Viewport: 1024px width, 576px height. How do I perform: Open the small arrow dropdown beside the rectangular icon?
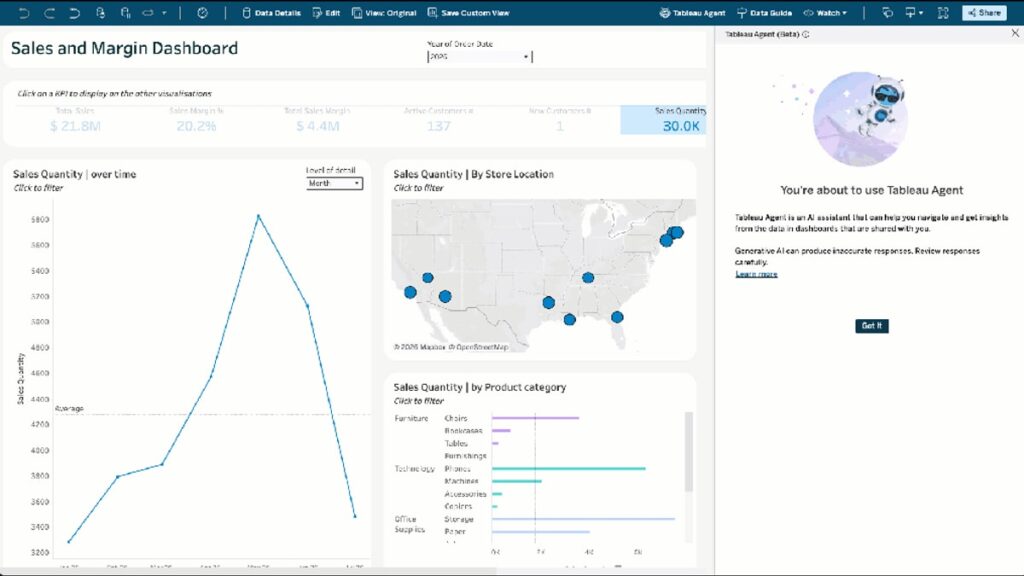point(164,13)
